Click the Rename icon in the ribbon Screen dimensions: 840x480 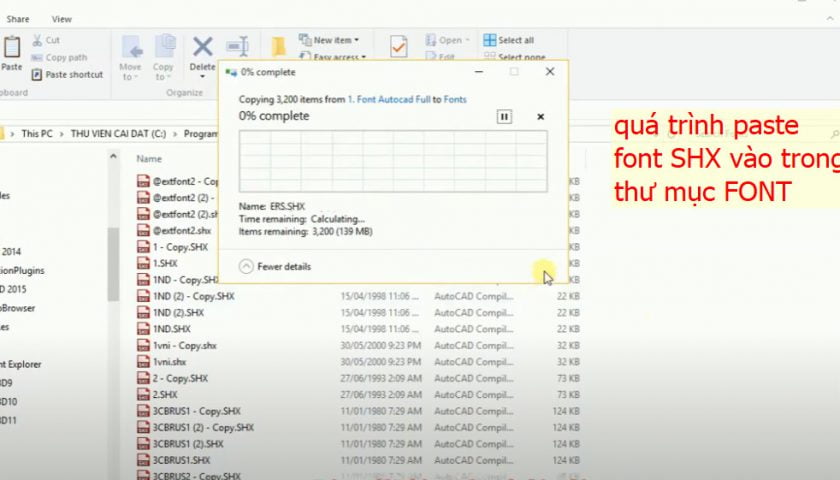(237, 47)
